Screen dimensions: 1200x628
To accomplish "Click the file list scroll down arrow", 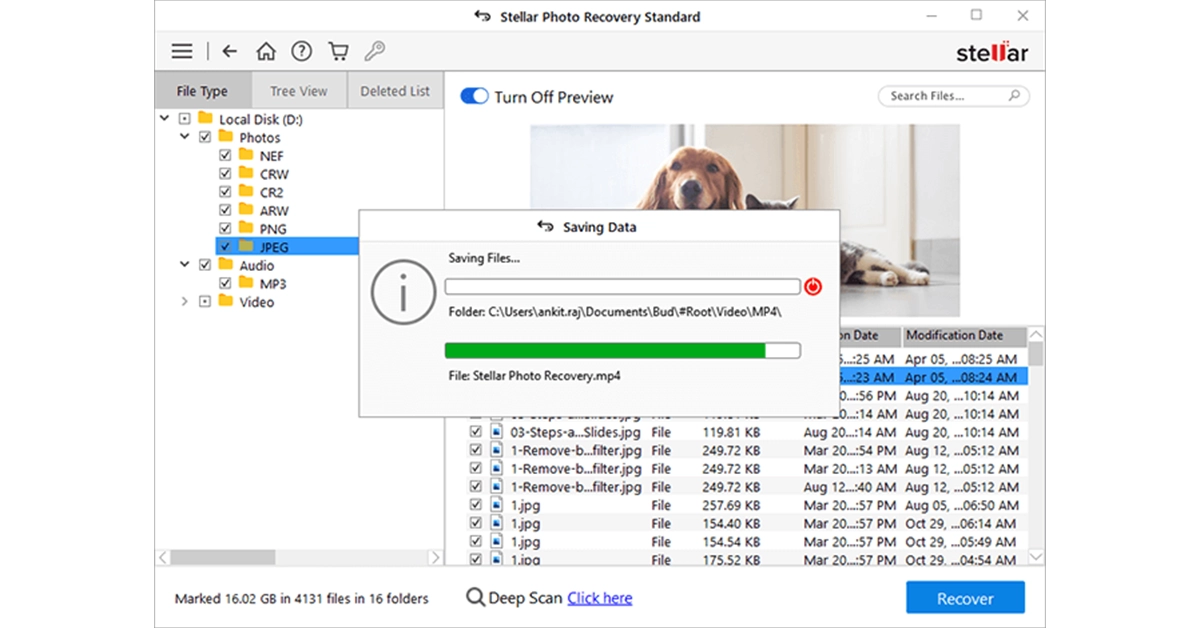I will [1036, 556].
